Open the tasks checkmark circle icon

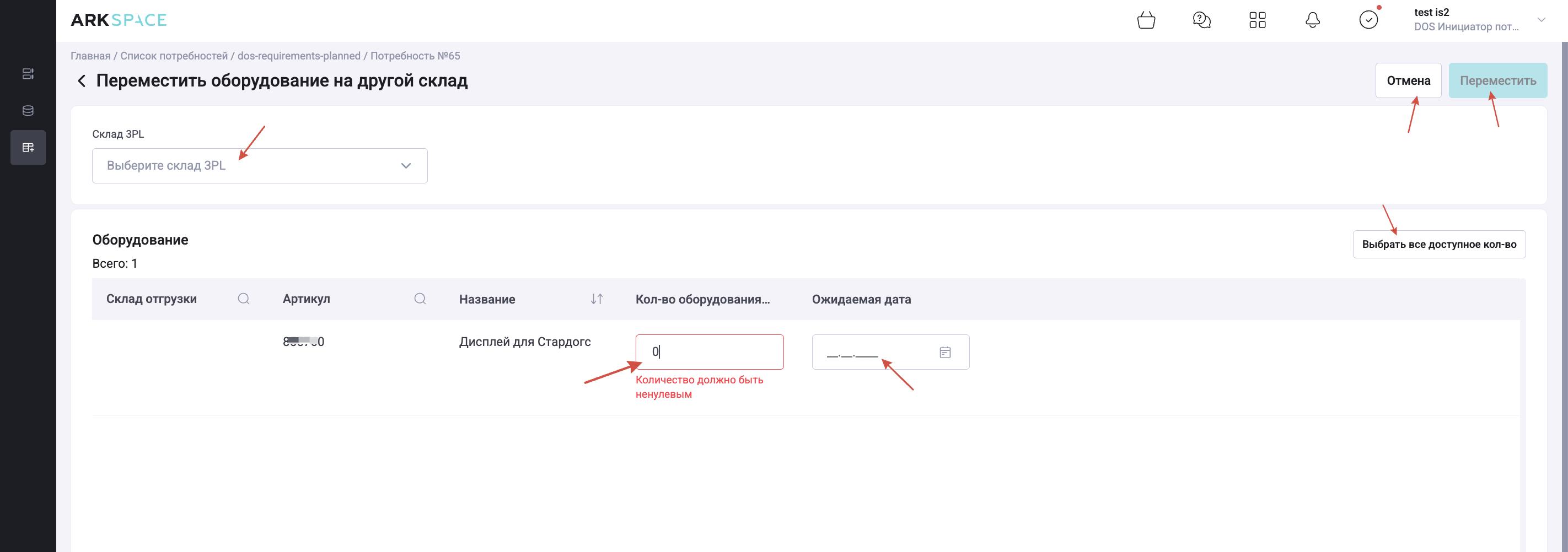click(x=1368, y=20)
